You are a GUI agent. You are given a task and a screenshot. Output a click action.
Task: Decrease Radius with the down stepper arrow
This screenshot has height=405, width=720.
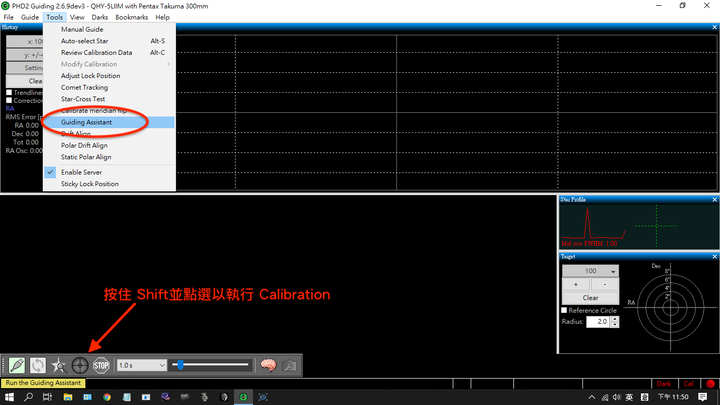coord(615,324)
